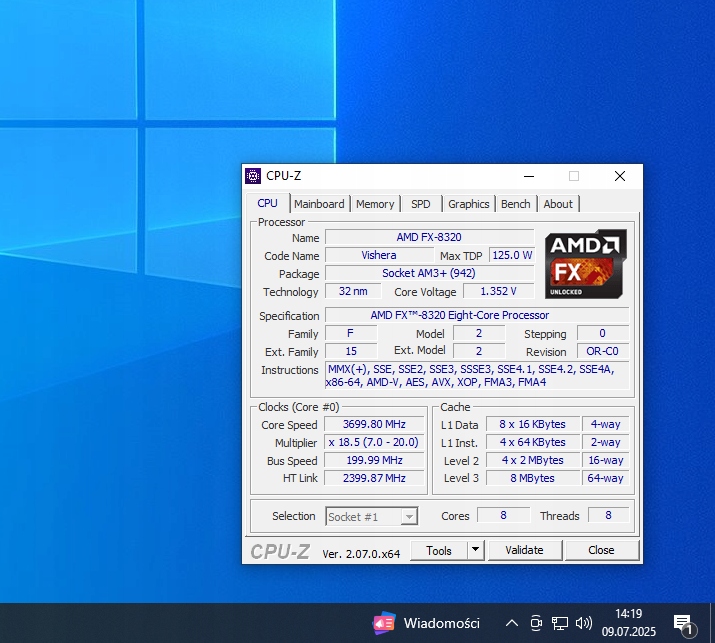This screenshot has height=643, width=715.
Task: Minimize the CPU-Z window
Action: click(528, 176)
